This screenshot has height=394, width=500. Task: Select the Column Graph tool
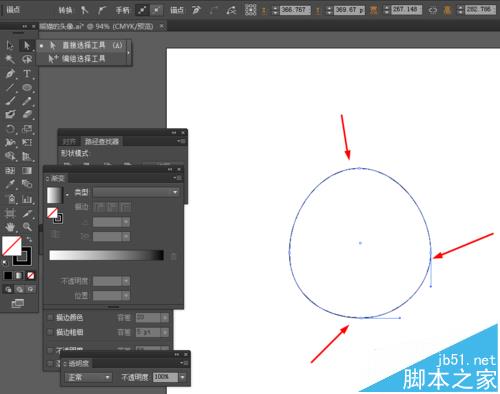[x=27, y=199]
